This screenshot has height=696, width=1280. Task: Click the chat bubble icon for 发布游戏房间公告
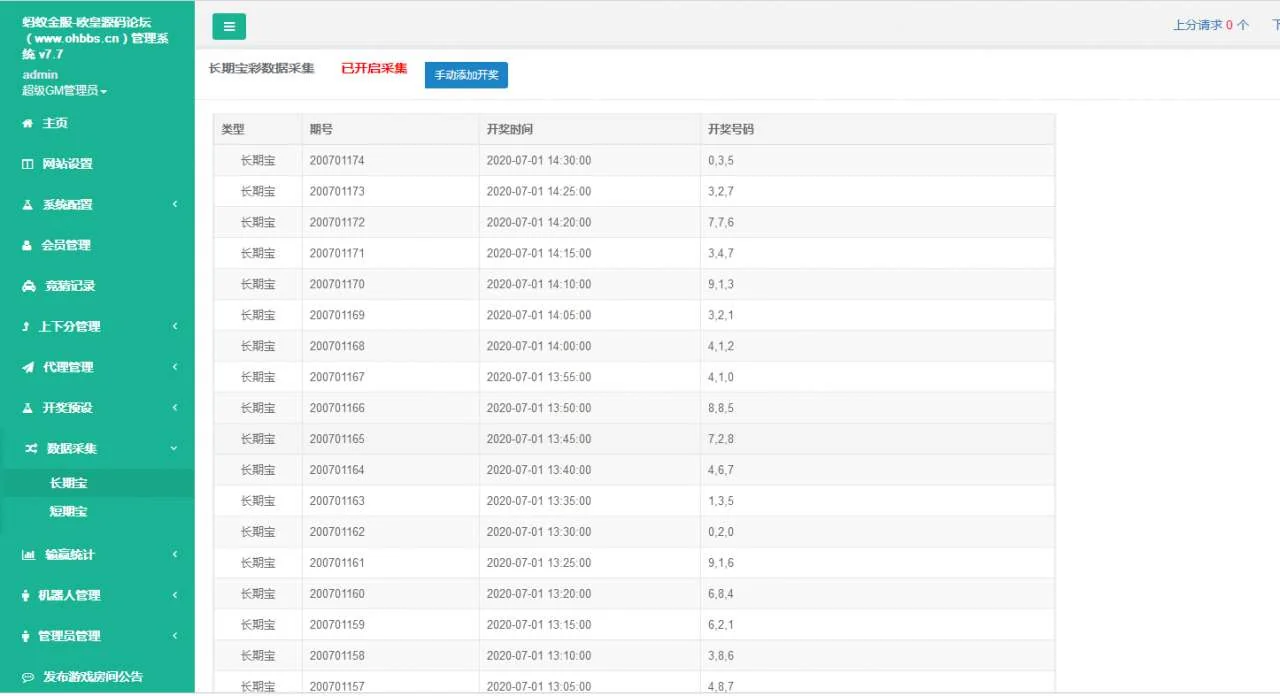coord(28,677)
